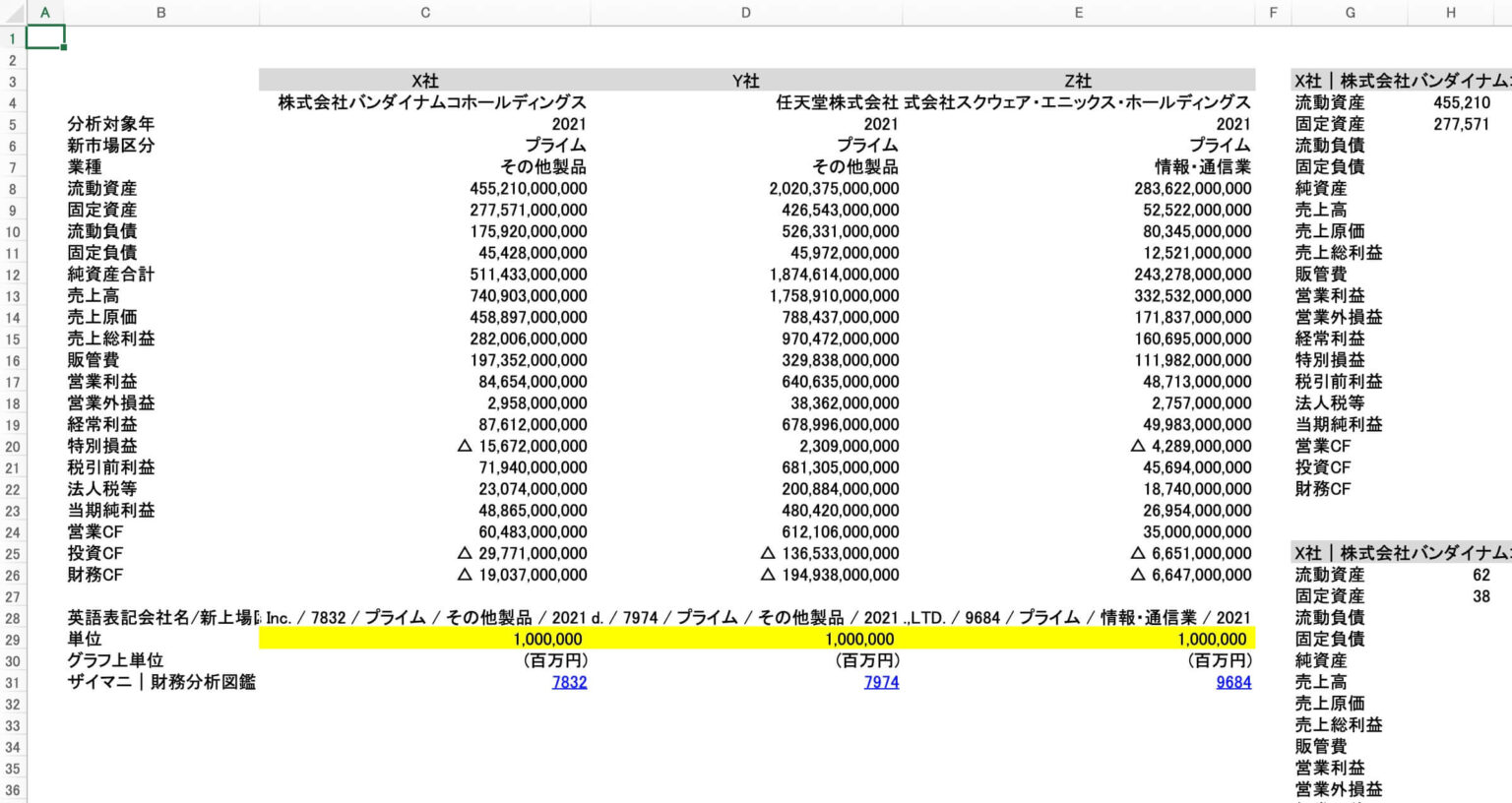Click the △ 6,647,000,000 財務CF cell
The image size is (1512, 803).
point(1191,575)
